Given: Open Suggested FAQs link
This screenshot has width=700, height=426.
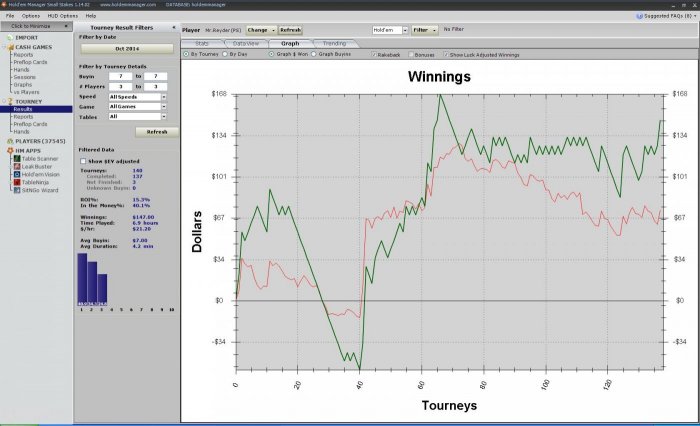Looking at the screenshot, I should click(x=667, y=16).
